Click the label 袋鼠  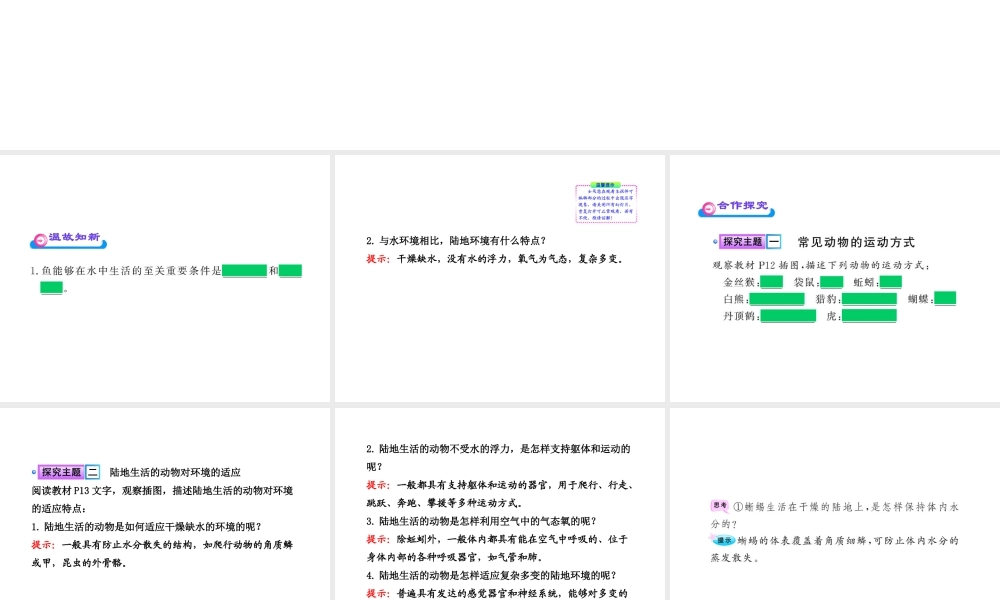pos(804,282)
